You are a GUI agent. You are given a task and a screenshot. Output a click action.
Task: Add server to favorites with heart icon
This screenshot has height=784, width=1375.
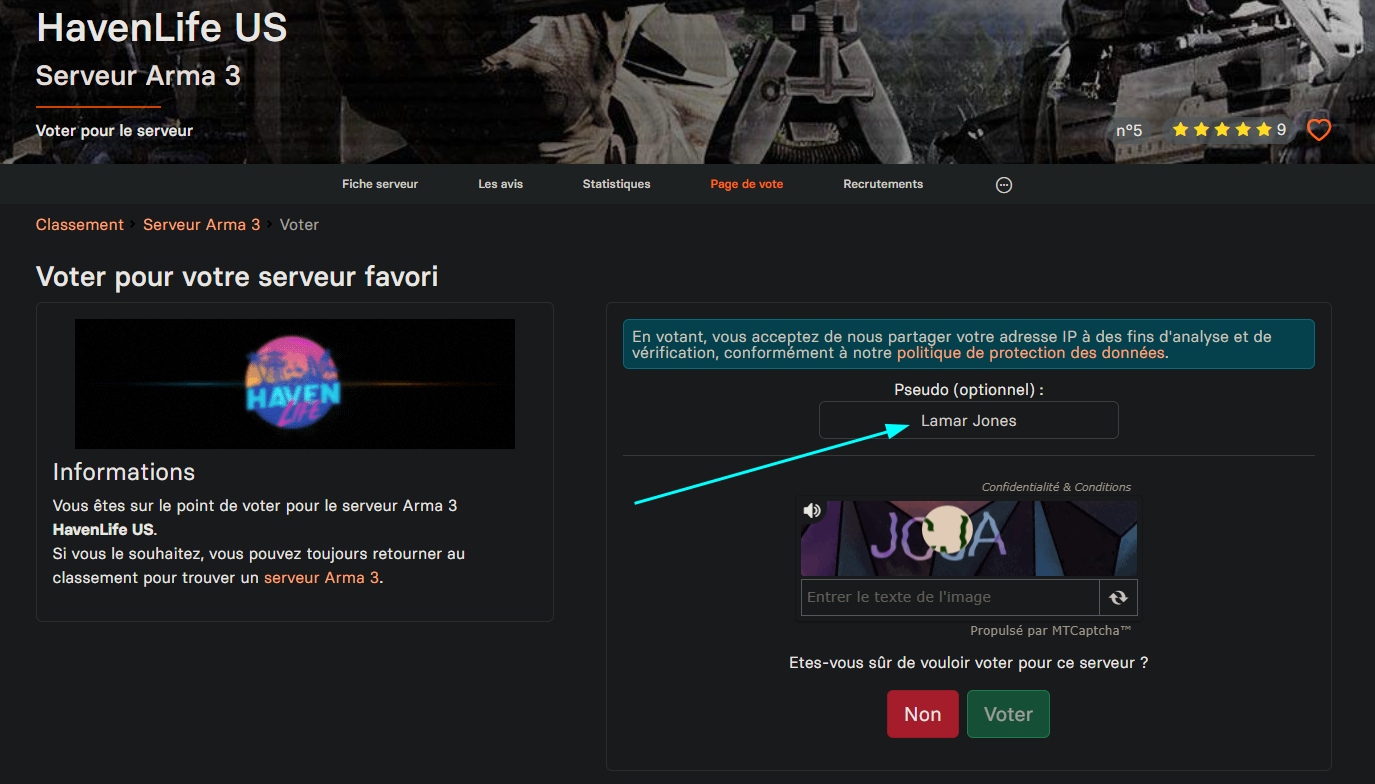[x=1319, y=130]
